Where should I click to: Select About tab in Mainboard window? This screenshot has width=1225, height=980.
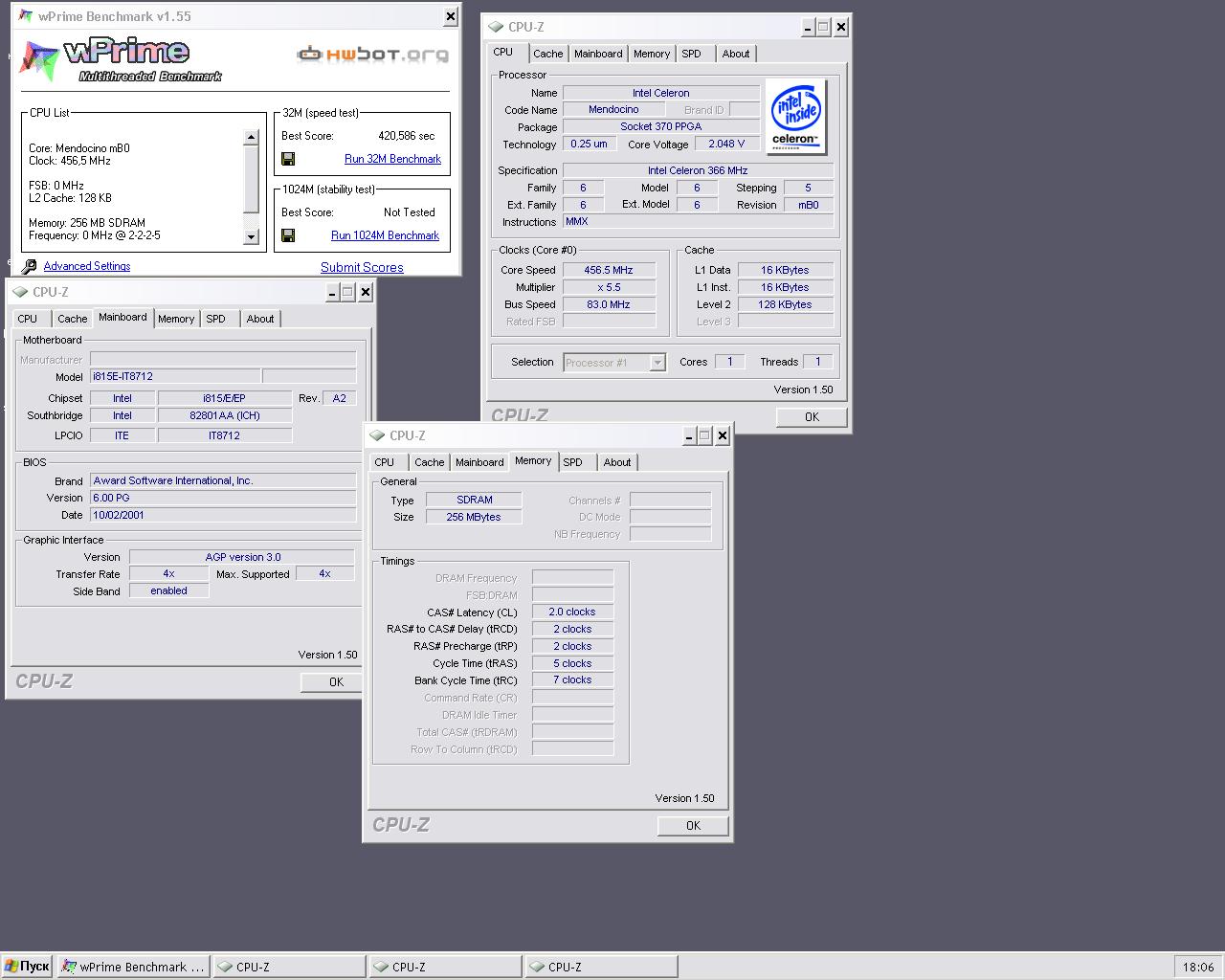pos(260,319)
